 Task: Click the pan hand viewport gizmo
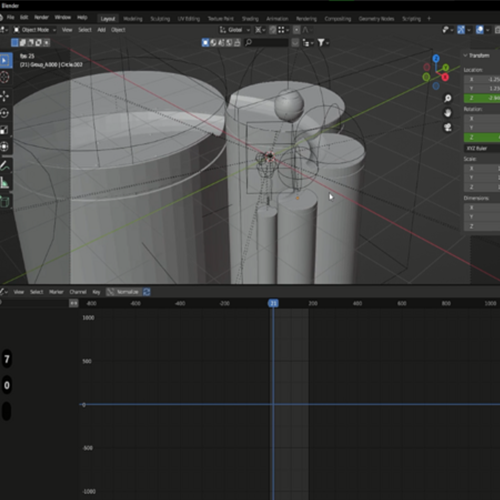(448, 113)
